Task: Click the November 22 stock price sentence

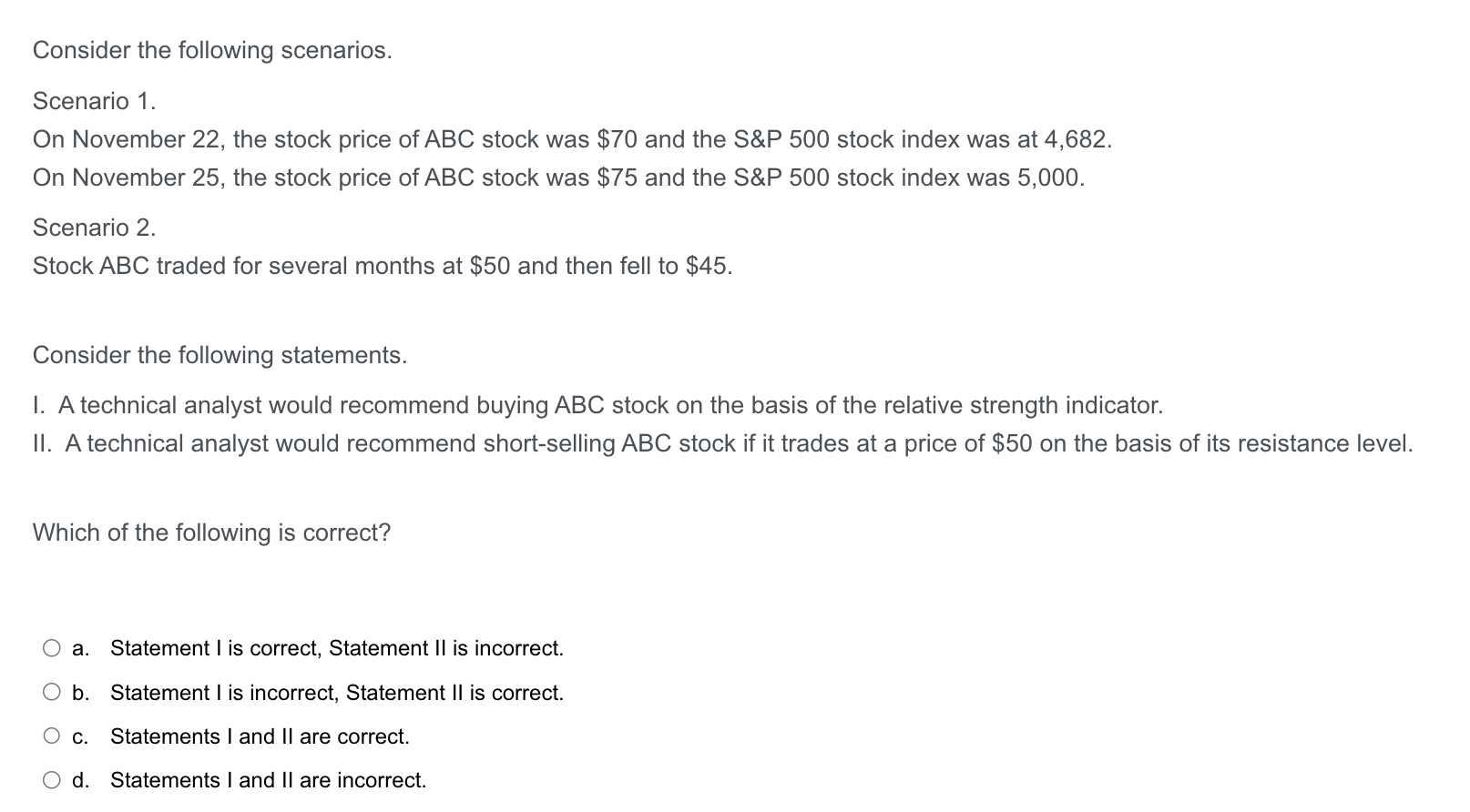Action: pyautogui.click(x=572, y=139)
